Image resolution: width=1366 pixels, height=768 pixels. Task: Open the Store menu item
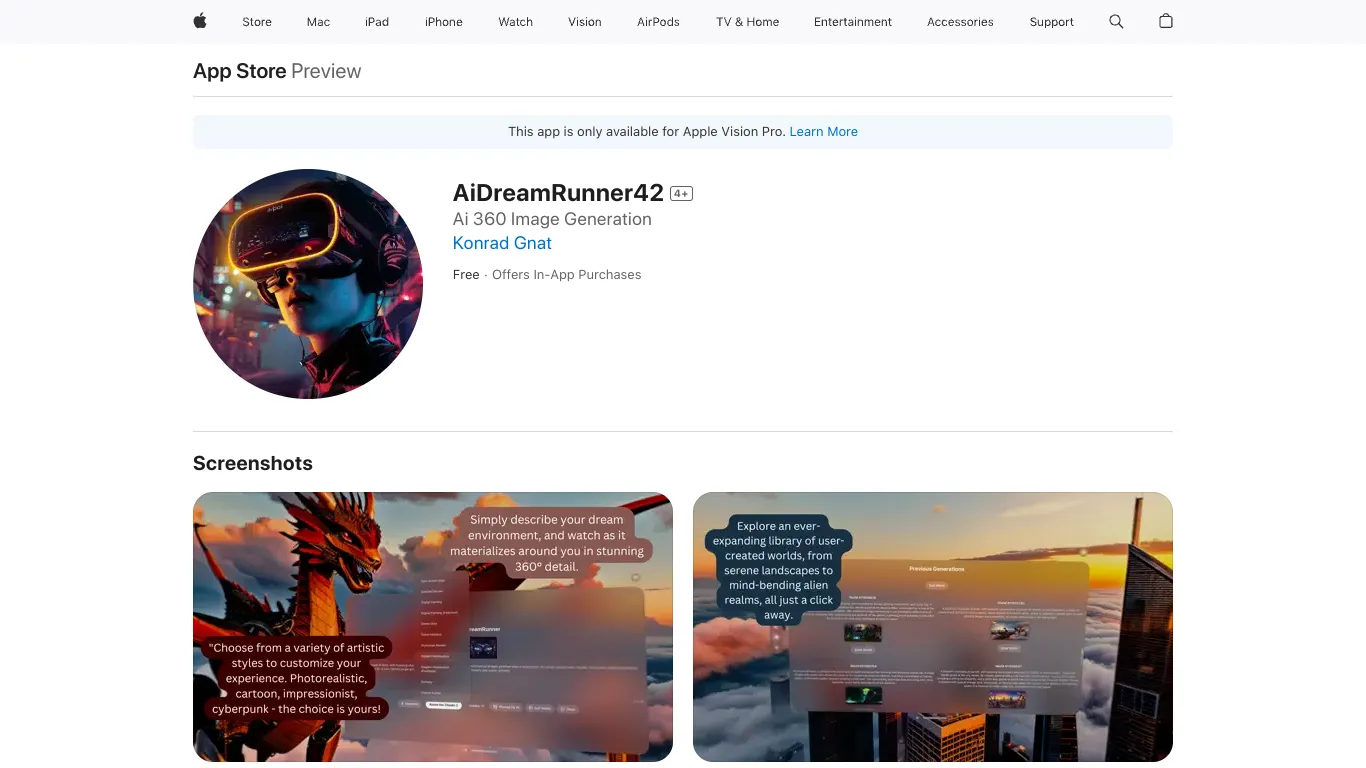(257, 22)
